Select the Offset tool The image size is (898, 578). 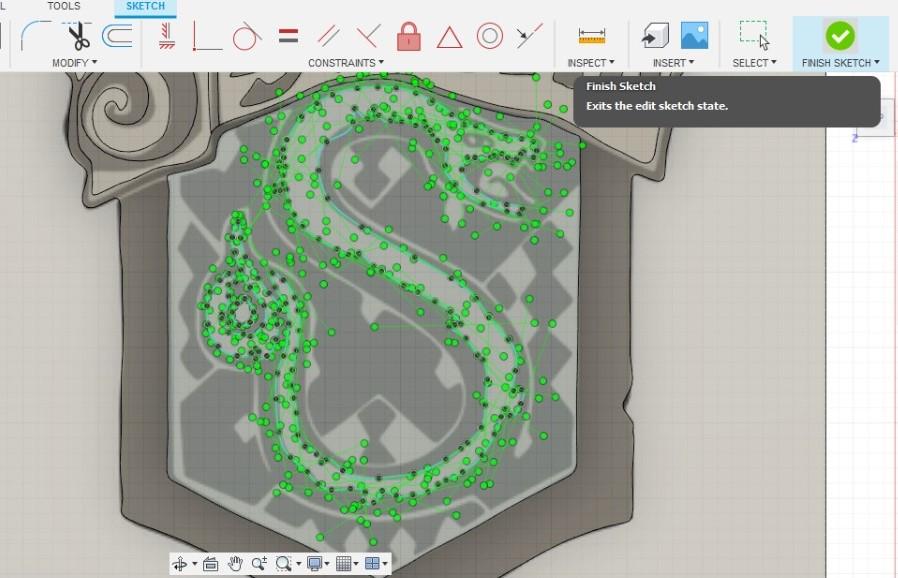tap(117, 36)
